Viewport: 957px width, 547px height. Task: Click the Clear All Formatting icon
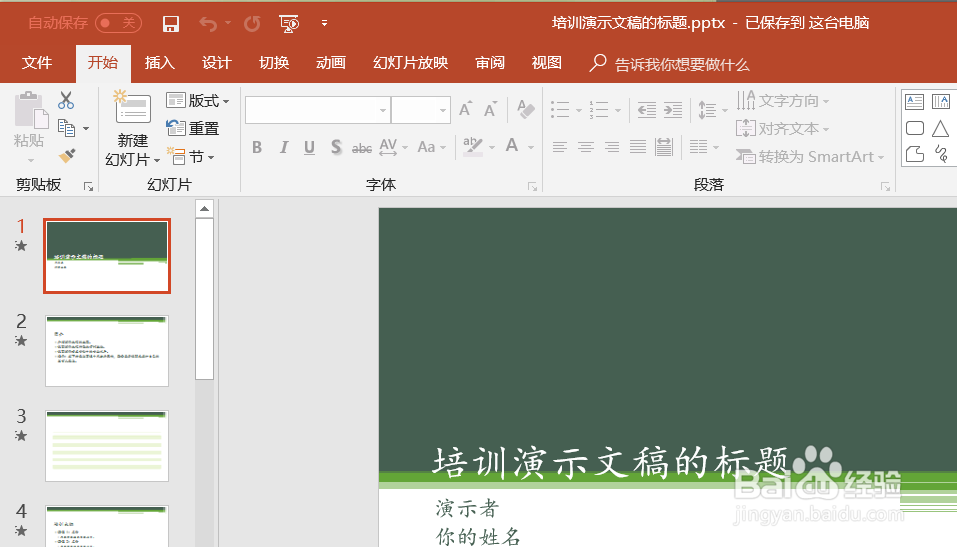click(525, 110)
